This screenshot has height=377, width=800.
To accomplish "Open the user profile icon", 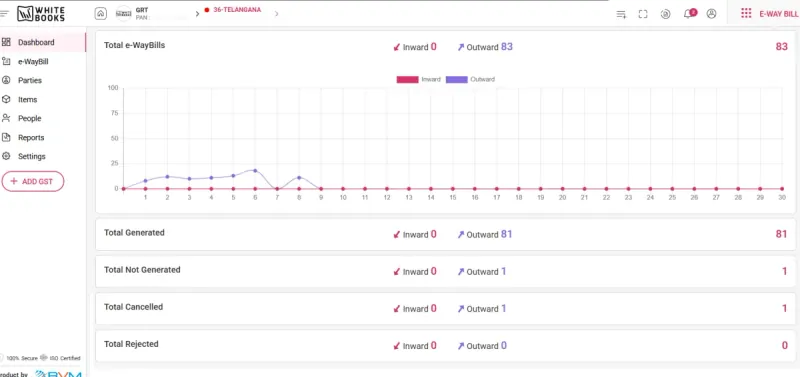I will tap(711, 14).
